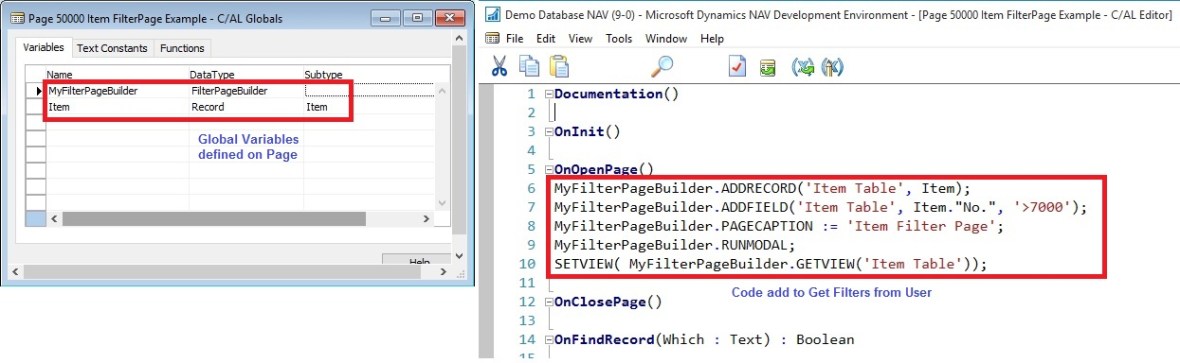Viewport: 1180px width, 363px height.
Task: Switch to the Text Constants tab
Action: tap(112, 48)
